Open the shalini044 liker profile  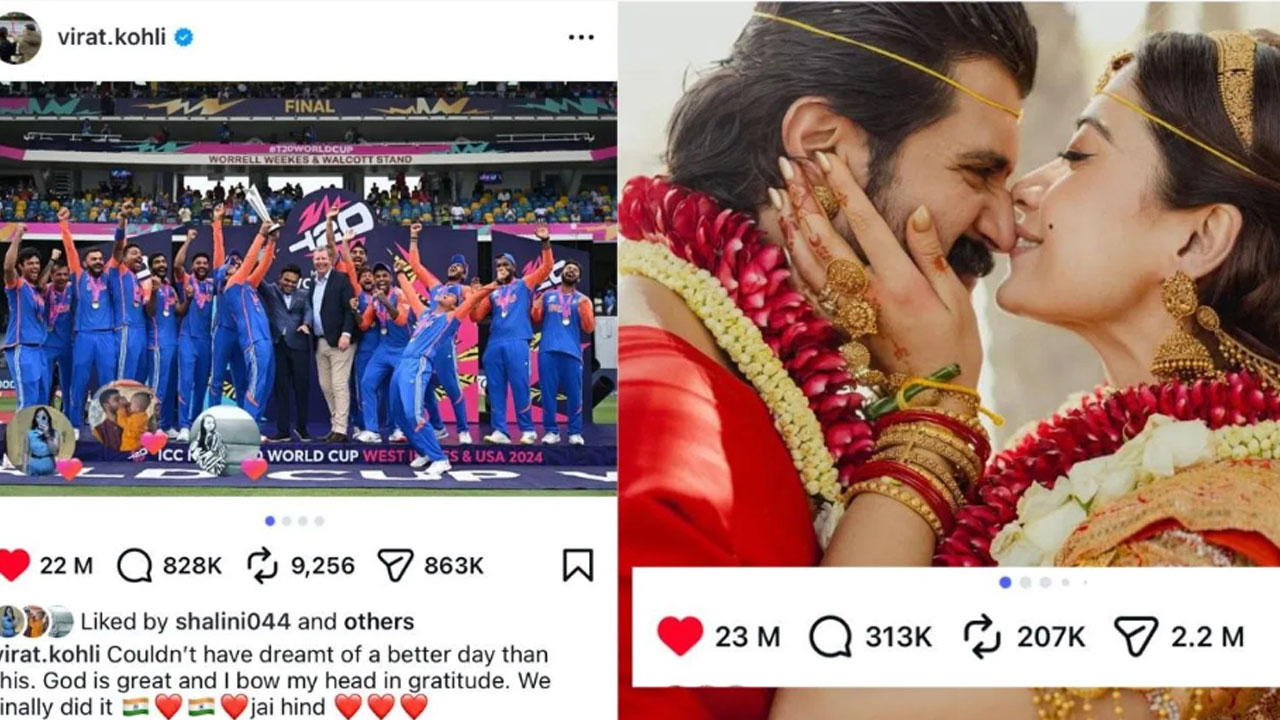(x=233, y=621)
